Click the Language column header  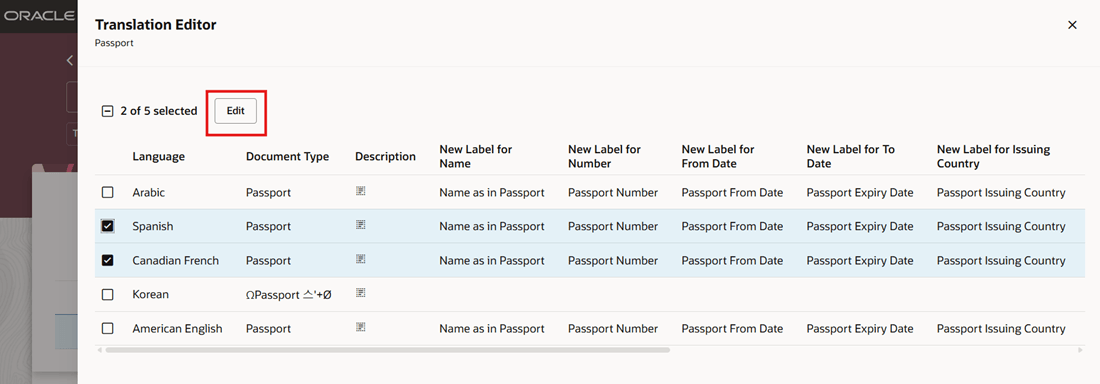(159, 157)
